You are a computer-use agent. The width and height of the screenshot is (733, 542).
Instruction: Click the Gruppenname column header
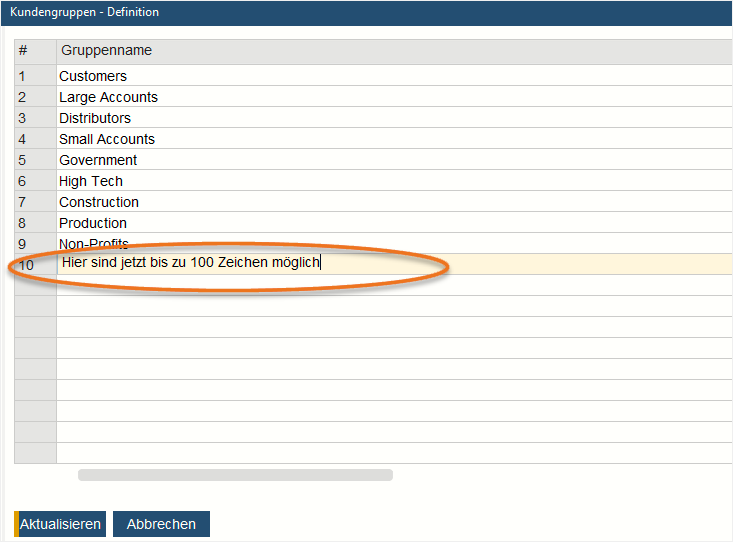[106, 50]
